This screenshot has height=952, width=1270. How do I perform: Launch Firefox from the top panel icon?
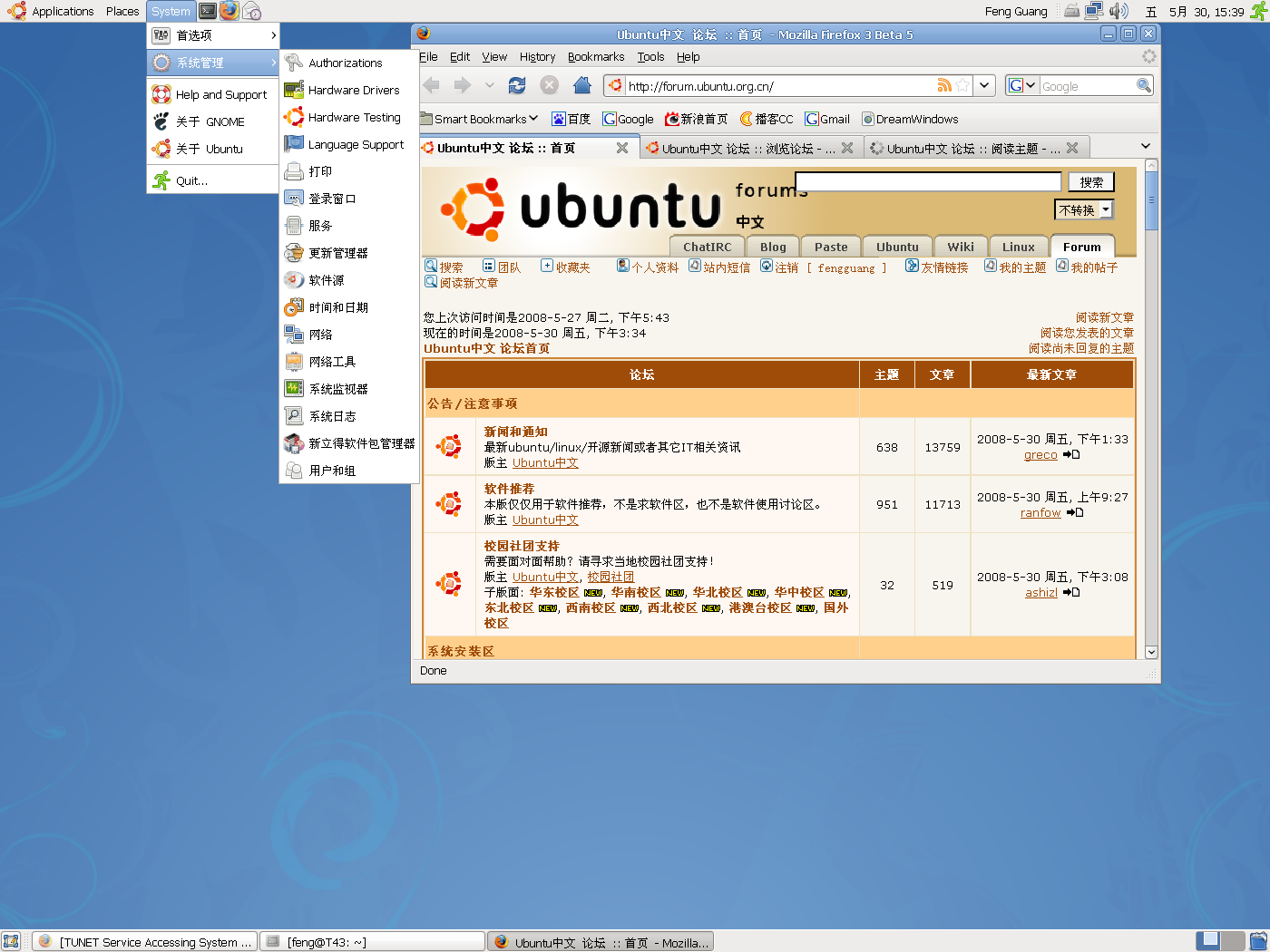click(x=230, y=11)
